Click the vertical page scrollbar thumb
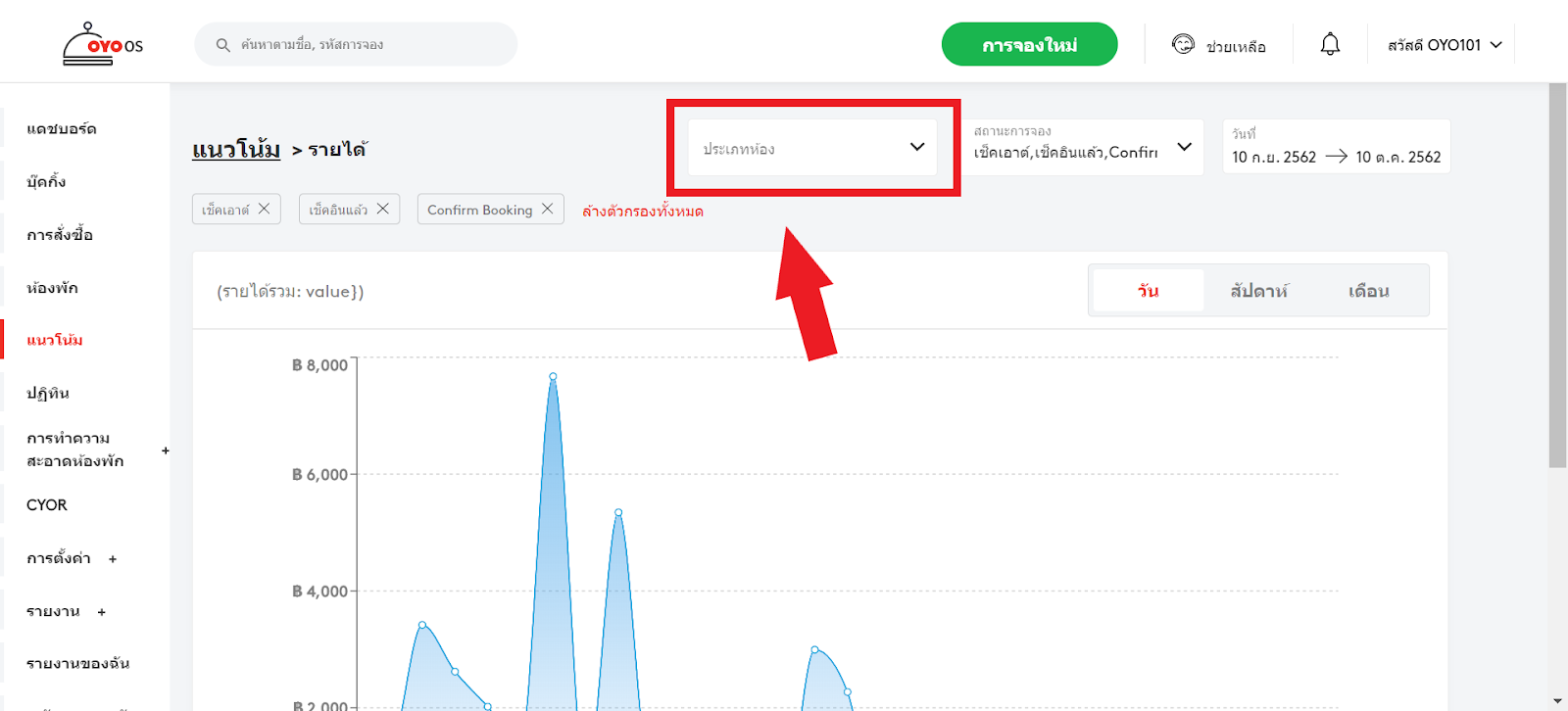The width and height of the screenshot is (1568, 711). click(1557, 275)
